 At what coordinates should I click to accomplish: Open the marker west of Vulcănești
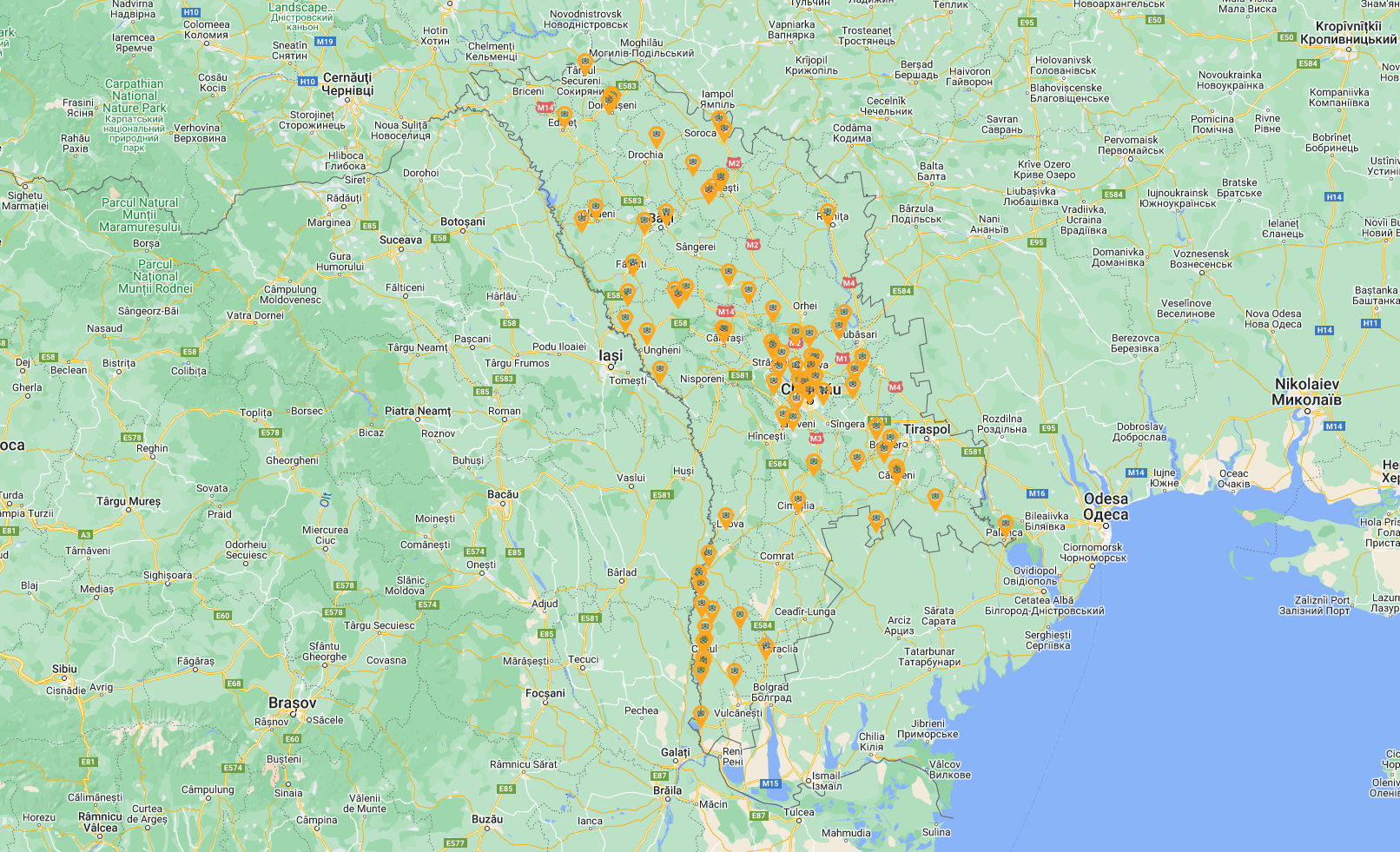(701, 715)
